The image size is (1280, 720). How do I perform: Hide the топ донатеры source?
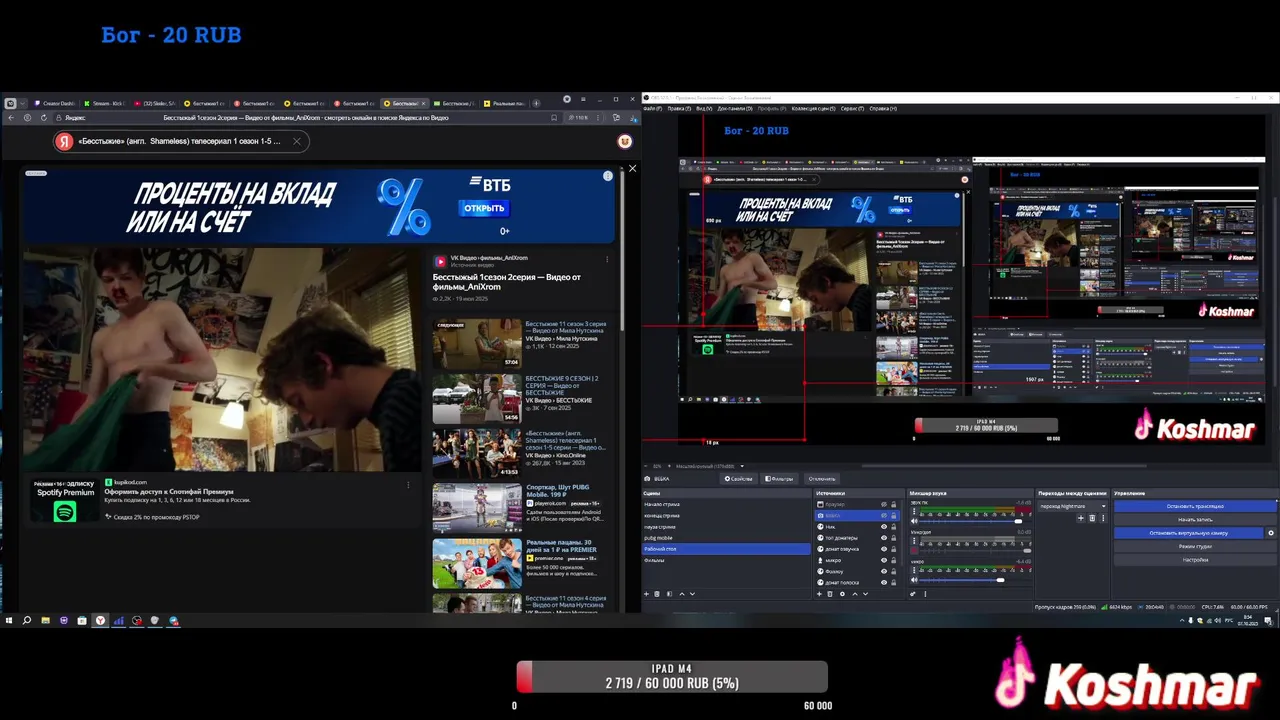click(x=884, y=538)
